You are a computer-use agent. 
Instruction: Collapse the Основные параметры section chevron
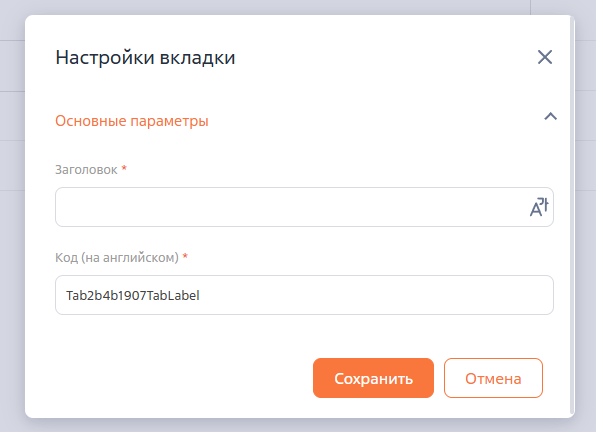point(550,116)
